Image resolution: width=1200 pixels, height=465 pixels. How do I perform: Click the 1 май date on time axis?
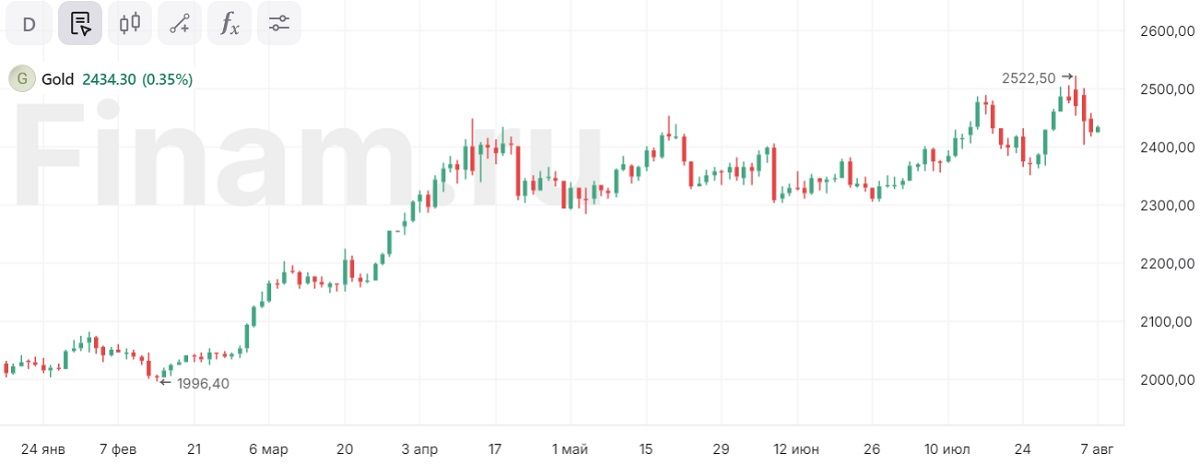point(570,449)
